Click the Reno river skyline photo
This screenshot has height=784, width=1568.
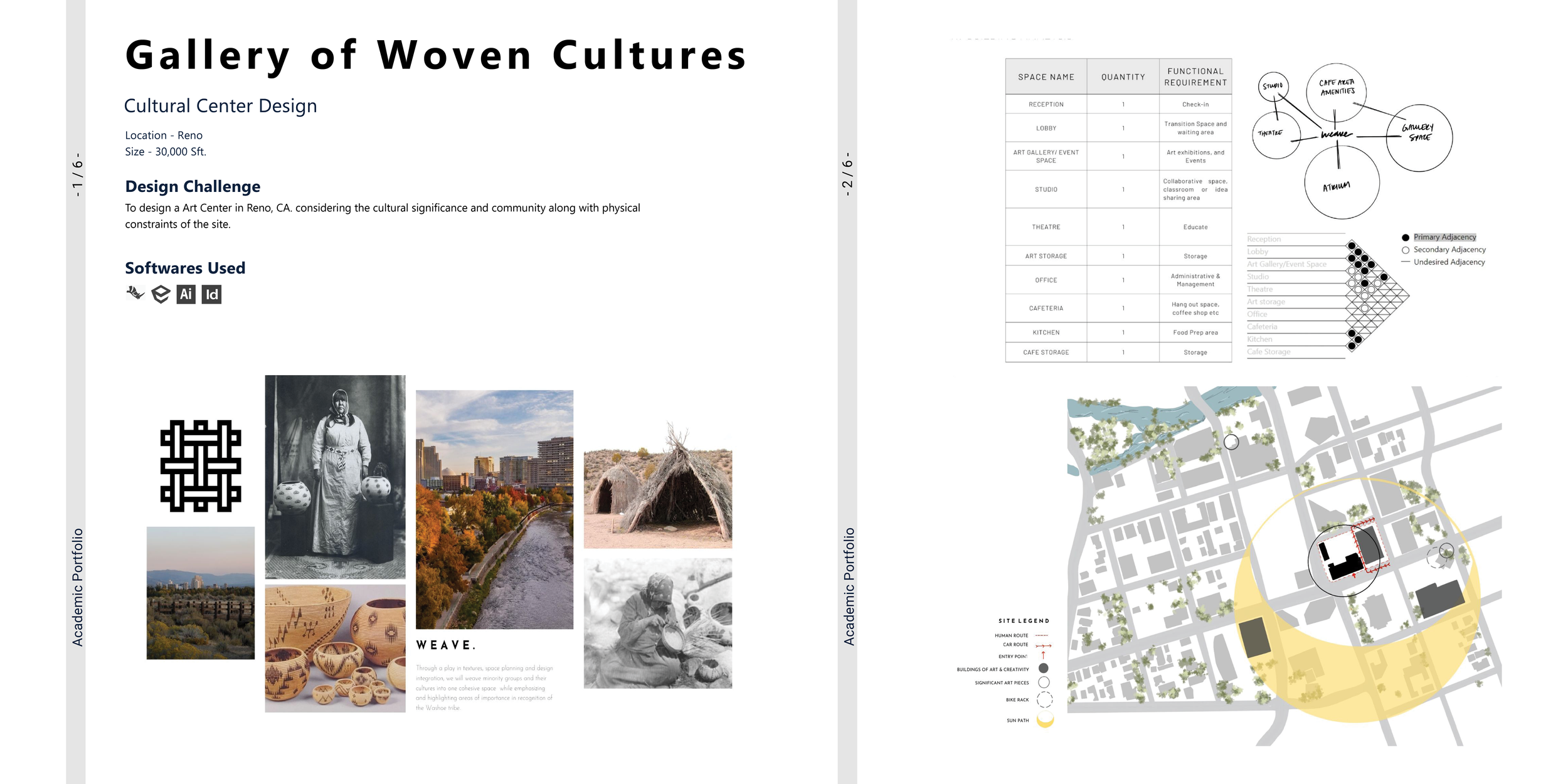[494, 509]
